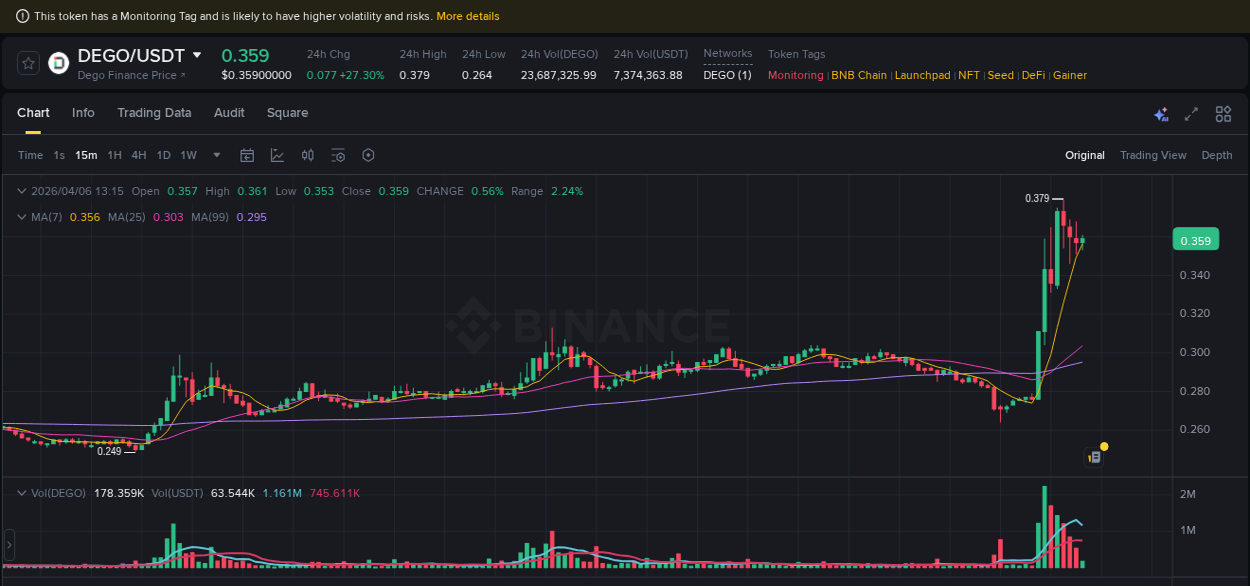The width and height of the screenshot is (1250, 586).
Task: Click the Gainer token tag
Action: [1070, 75]
